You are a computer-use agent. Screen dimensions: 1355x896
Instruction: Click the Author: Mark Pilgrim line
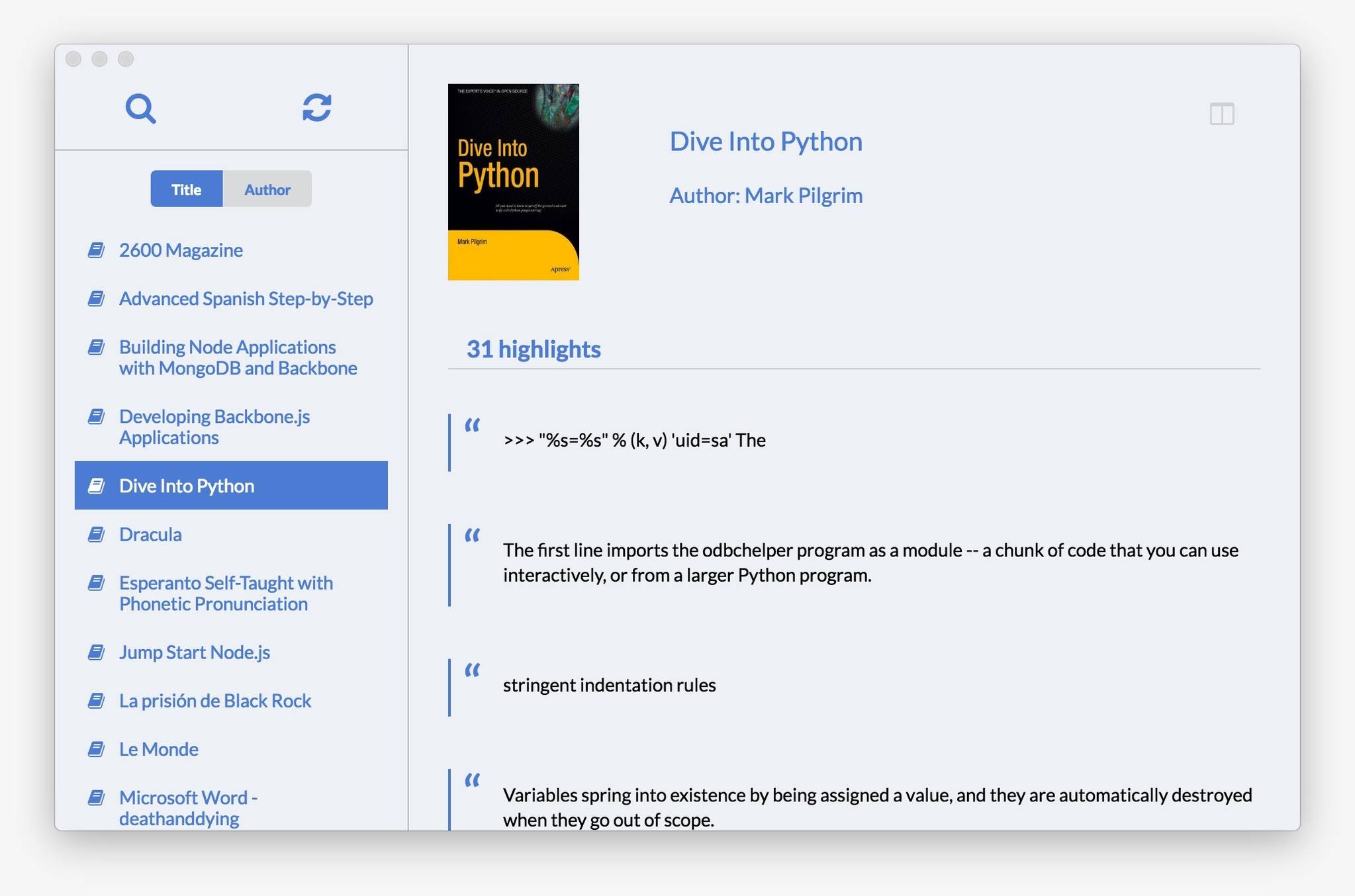pyautogui.click(x=766, y=196)
